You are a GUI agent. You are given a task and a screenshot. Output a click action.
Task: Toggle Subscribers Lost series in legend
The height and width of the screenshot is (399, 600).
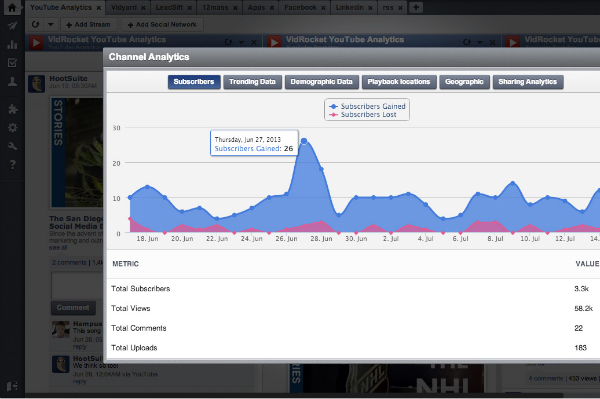click(363, 114)
